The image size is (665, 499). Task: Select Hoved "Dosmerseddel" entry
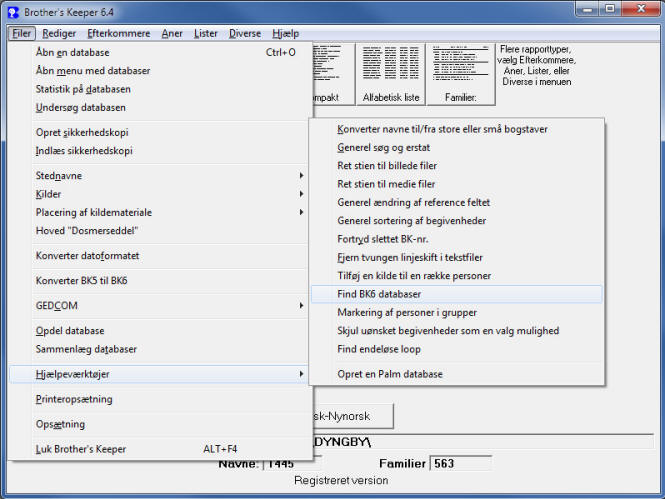pyautogui.click(x=160, y=230)
